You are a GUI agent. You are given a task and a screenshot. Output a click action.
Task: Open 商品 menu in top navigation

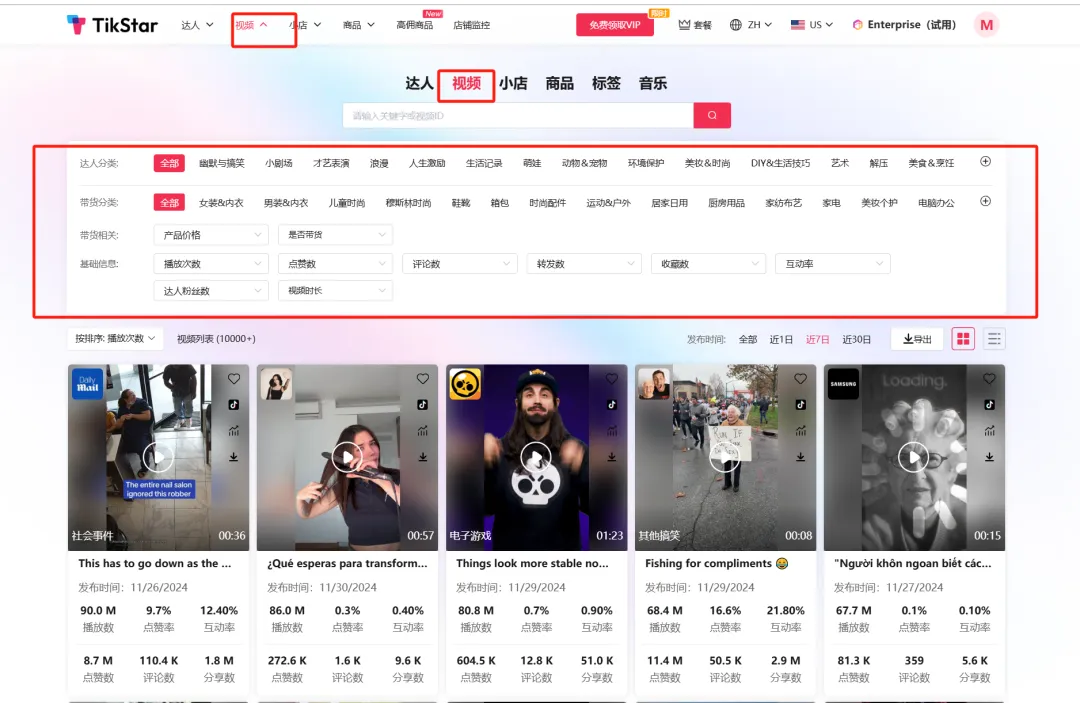coord(359,25)
